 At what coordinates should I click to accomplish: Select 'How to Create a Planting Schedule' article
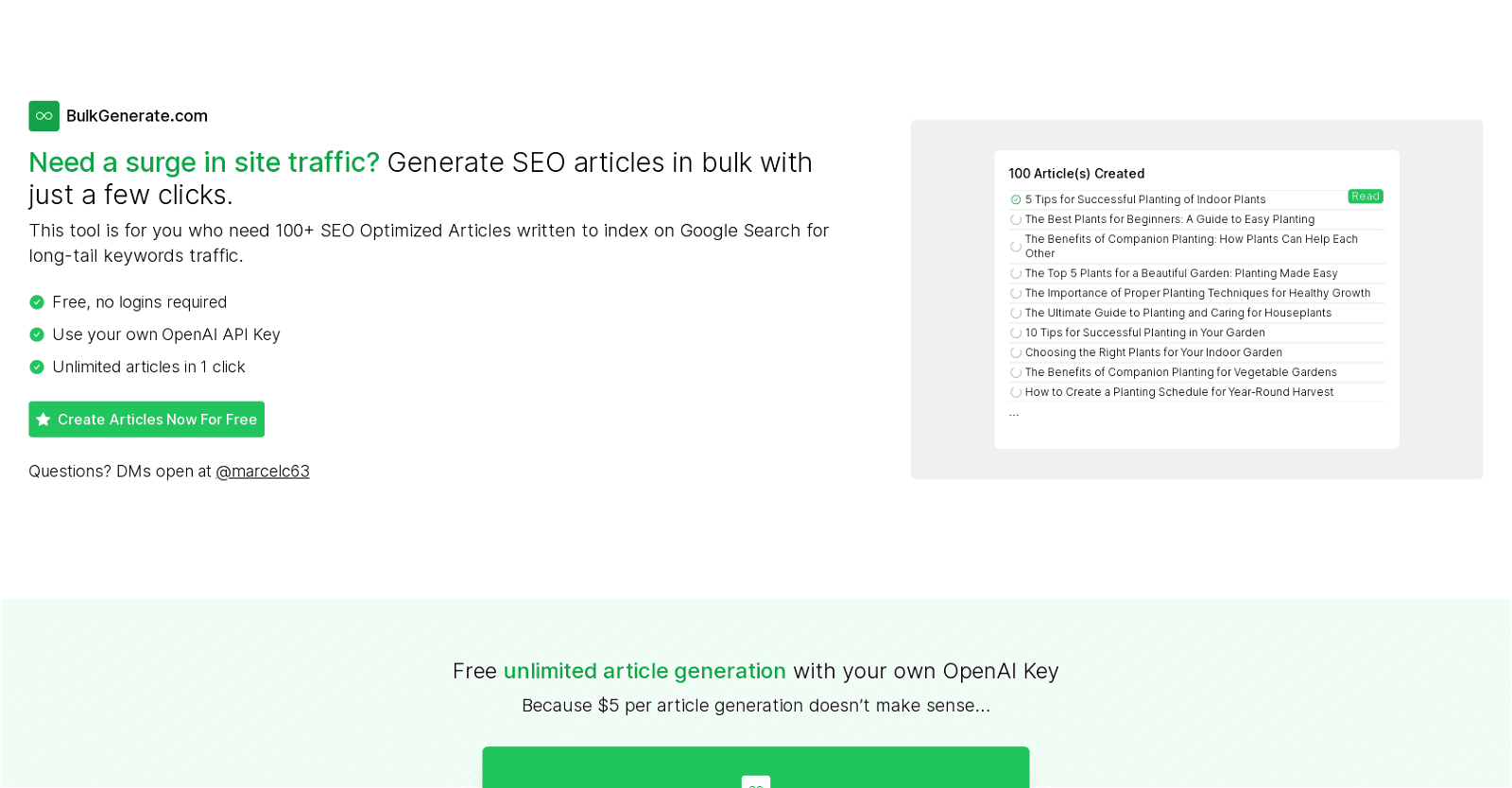pyautogui.click(x=1178, y=392)
